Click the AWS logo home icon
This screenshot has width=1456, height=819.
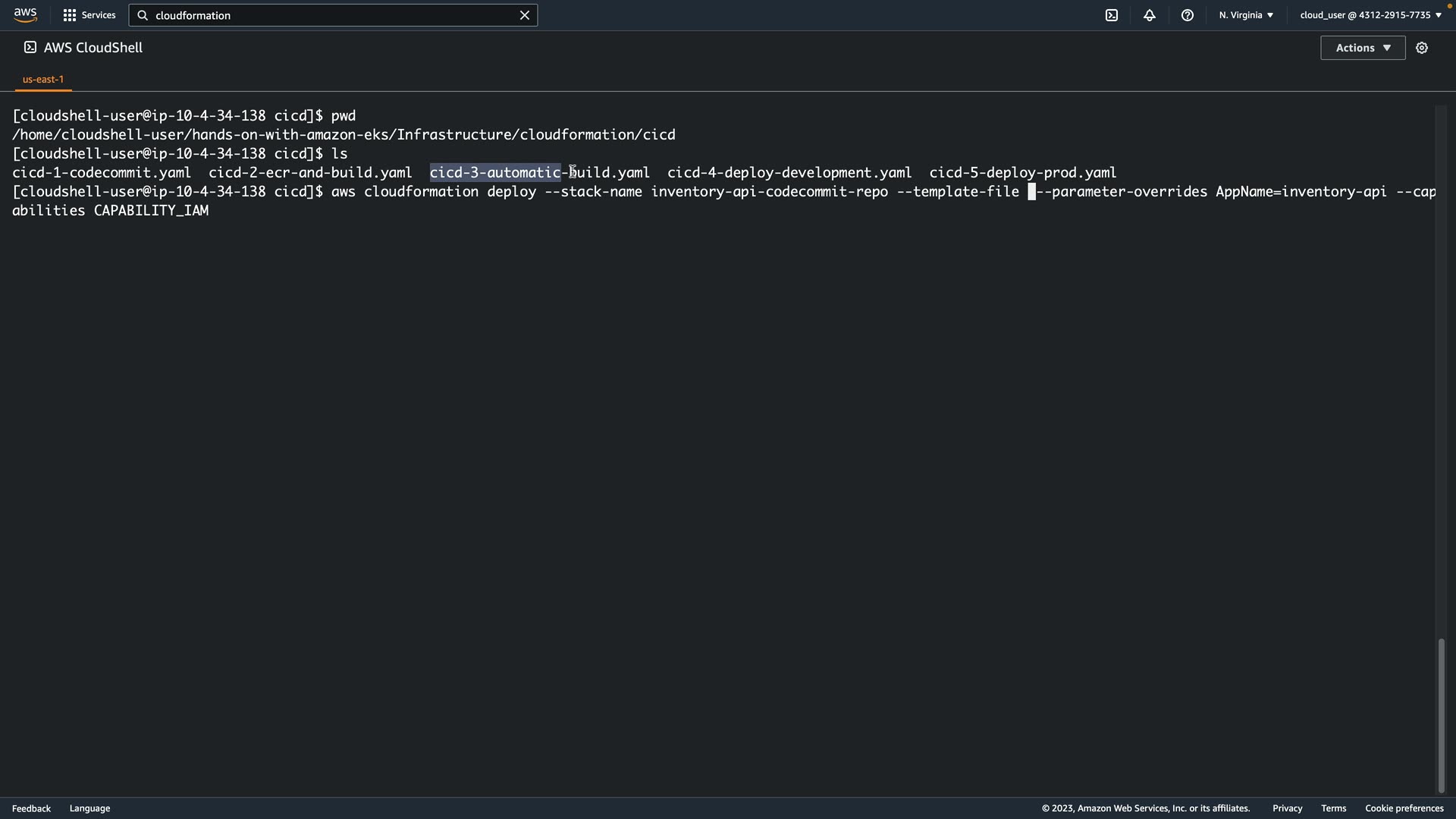(x=25, y=15)
